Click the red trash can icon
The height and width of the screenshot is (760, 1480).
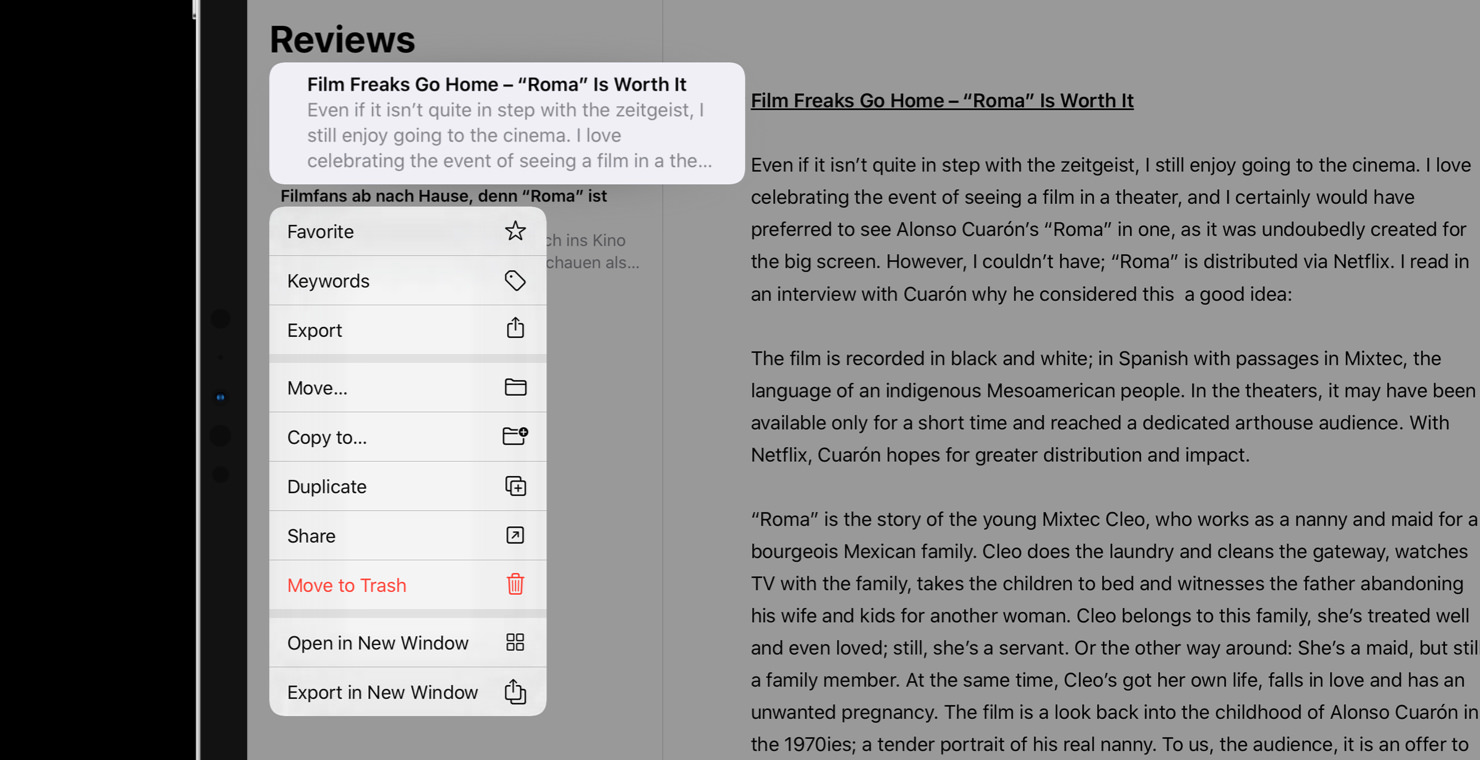click(x=515, y=584)
